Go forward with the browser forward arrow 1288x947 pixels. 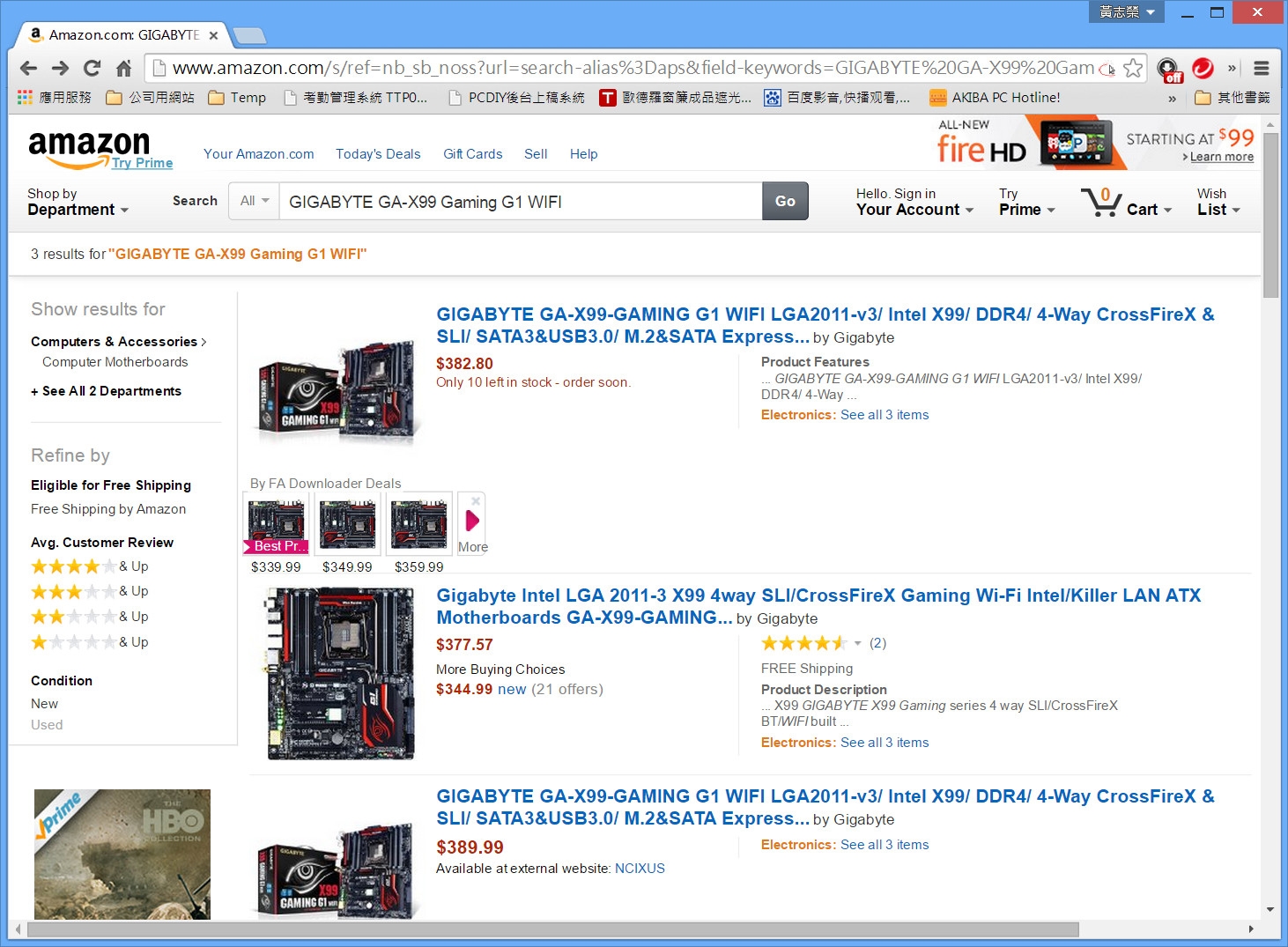click(60, 68)
